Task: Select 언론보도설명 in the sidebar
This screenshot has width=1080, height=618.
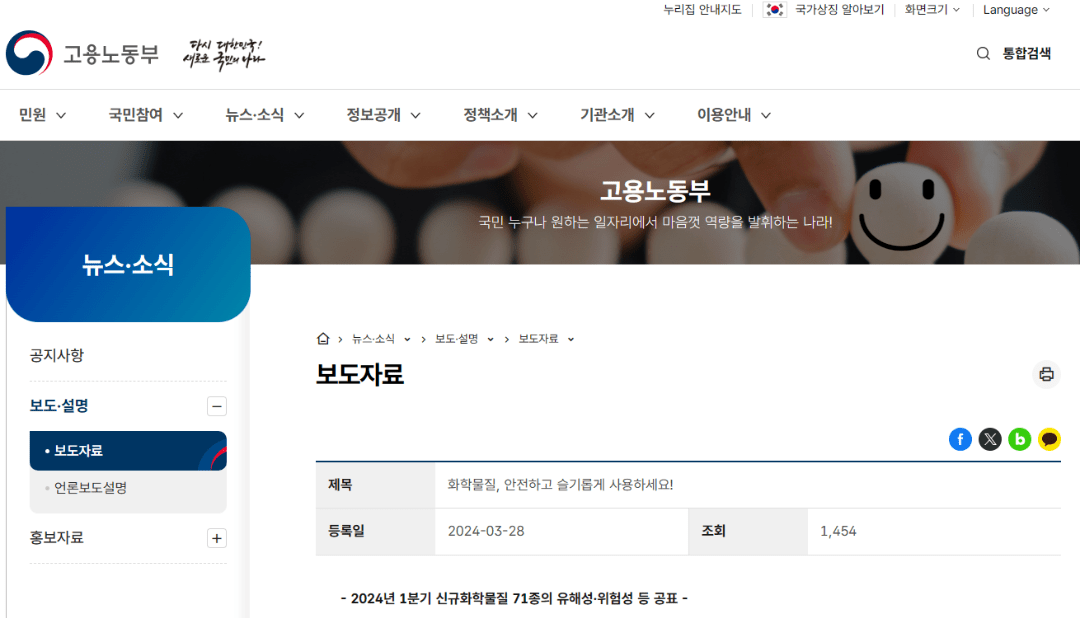Action: (90, 489)
